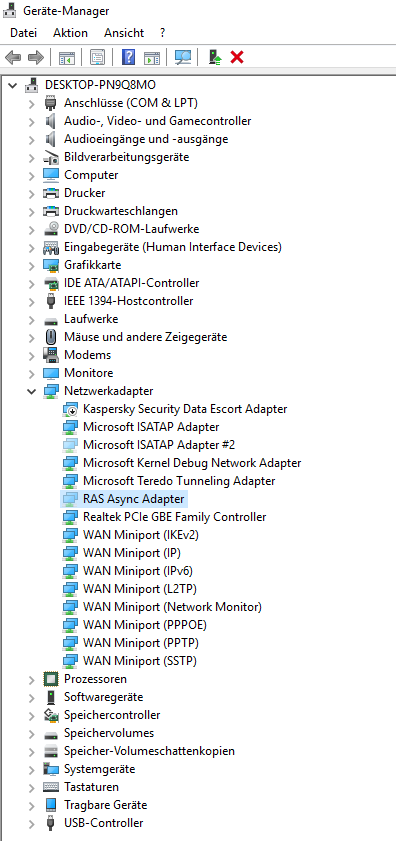Select the Speicher-Volumeschattenkopien text label

[x=149, y=751]
